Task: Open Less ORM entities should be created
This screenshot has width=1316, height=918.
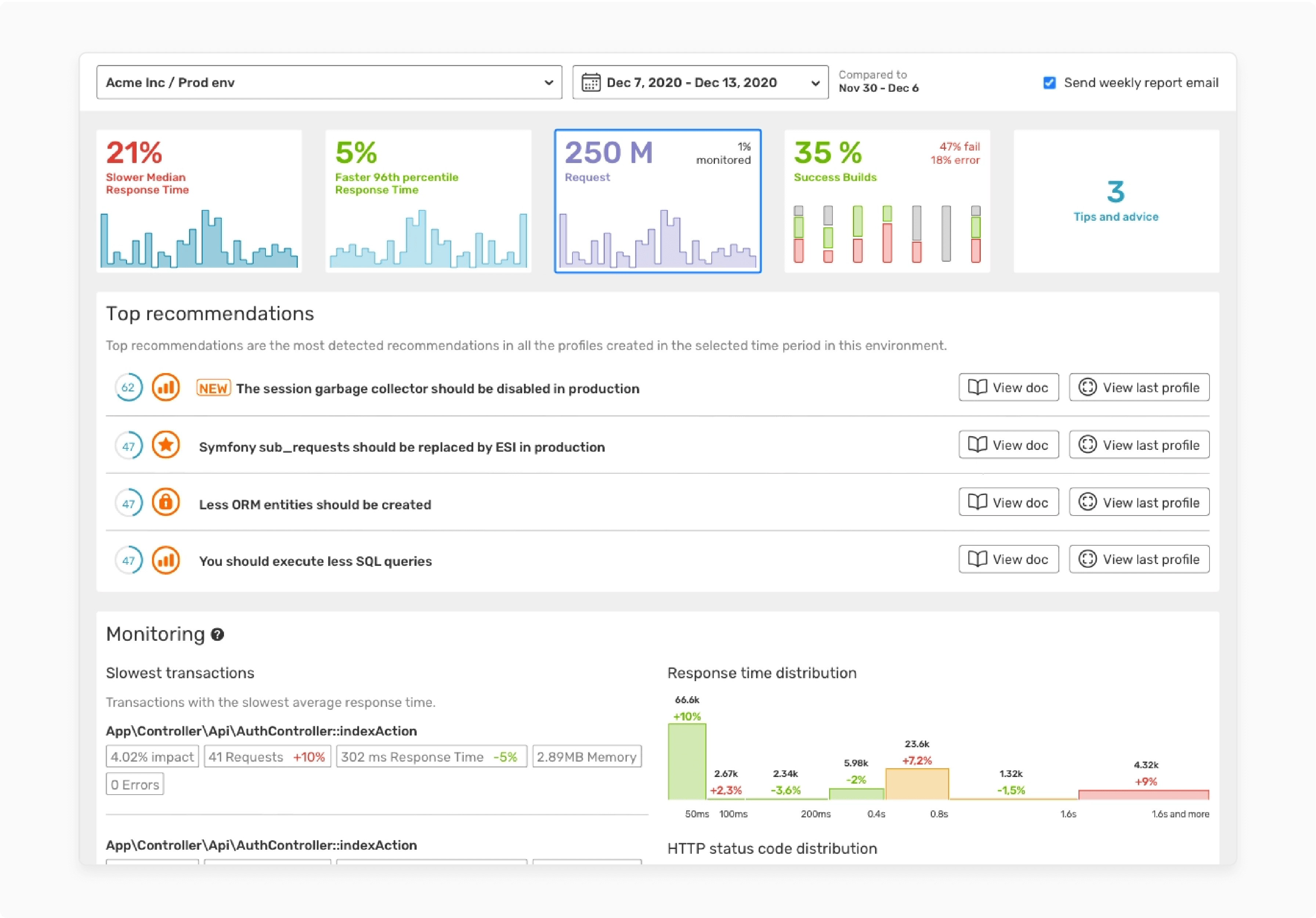Action: pos(315,504)
